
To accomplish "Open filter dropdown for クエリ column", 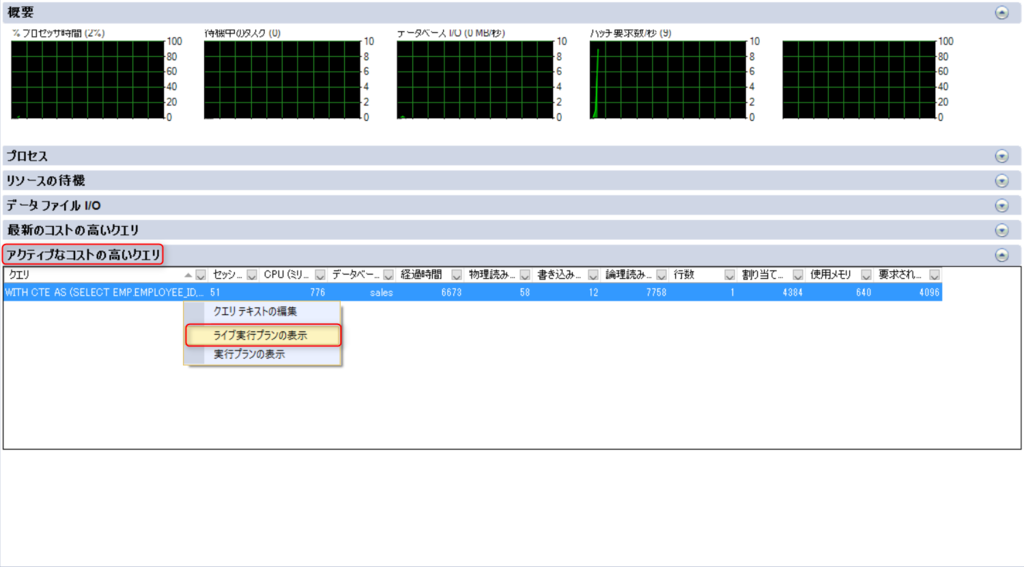I will [x=200, y=275].
